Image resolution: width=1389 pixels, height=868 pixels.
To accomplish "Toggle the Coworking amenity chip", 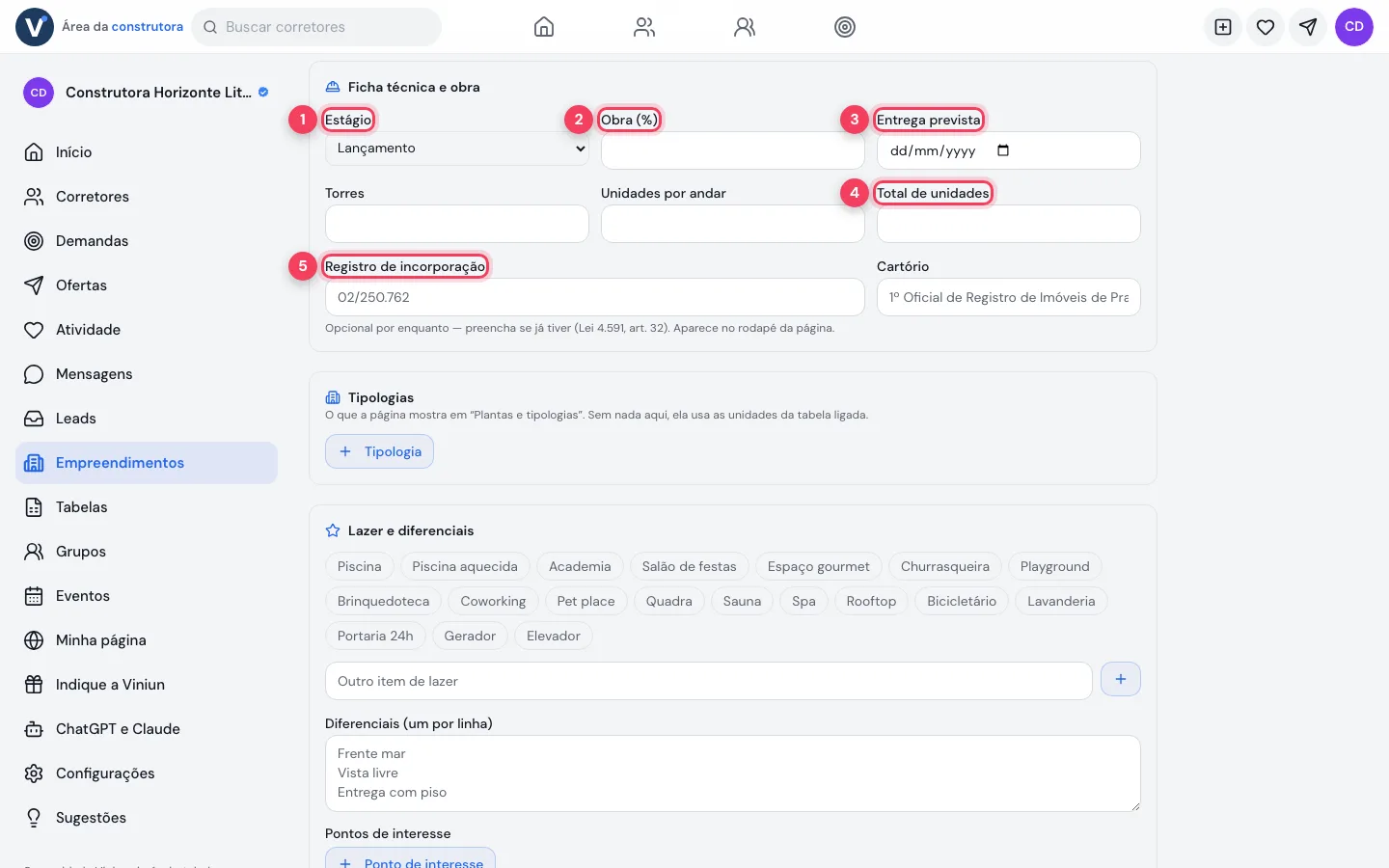I will point(493,602).
